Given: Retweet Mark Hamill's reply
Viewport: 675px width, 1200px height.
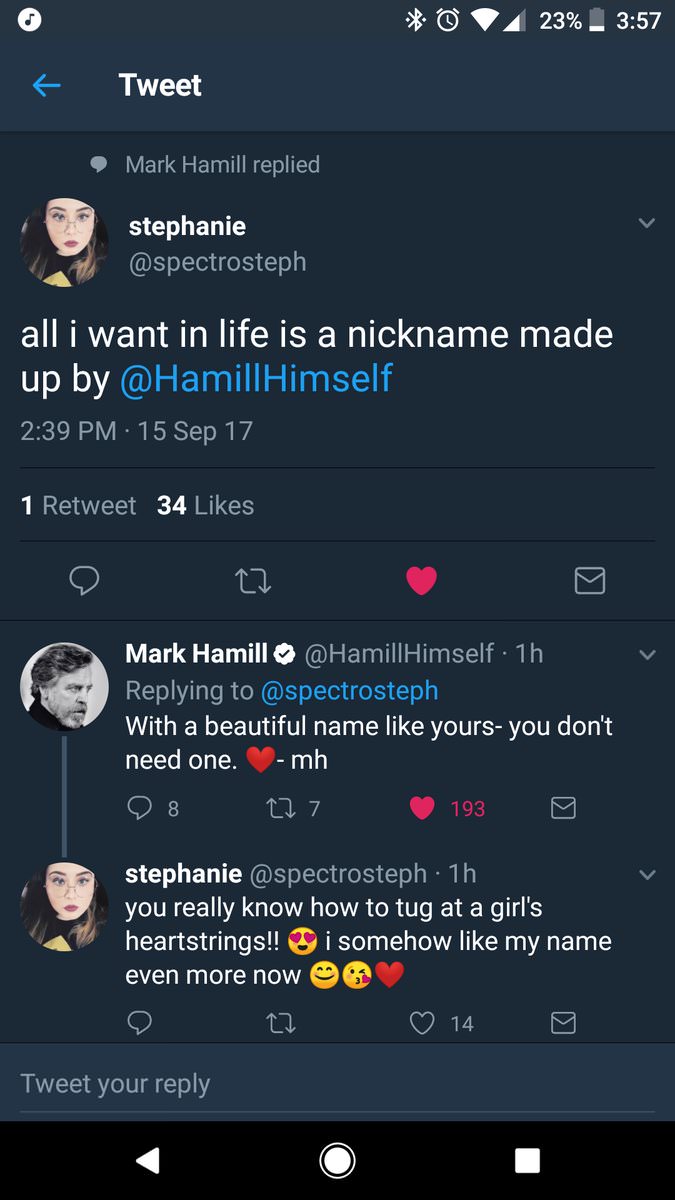Looking at the screenshot, I should (283, 808).
